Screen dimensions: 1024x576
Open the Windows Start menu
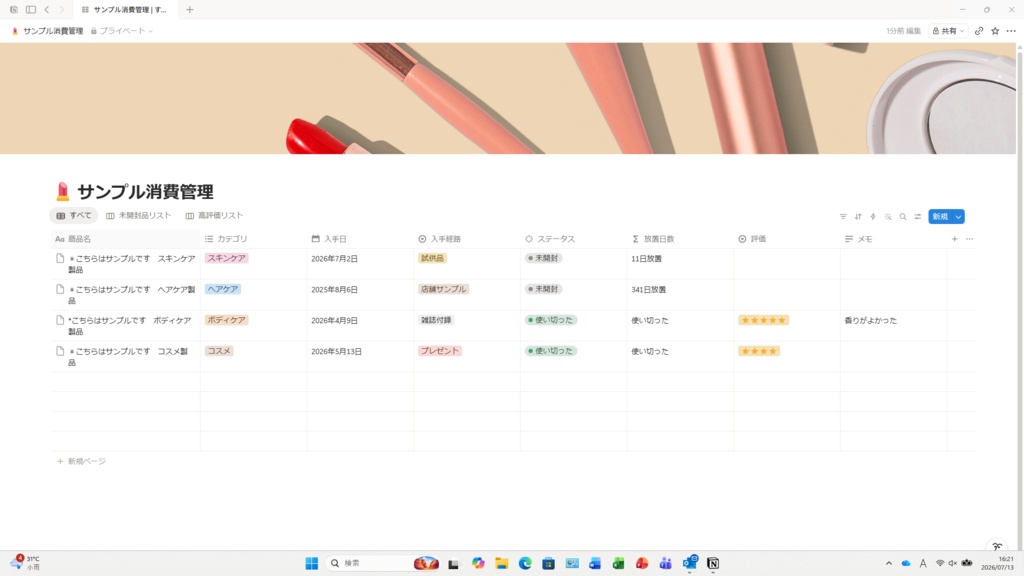tap(312, 563)
